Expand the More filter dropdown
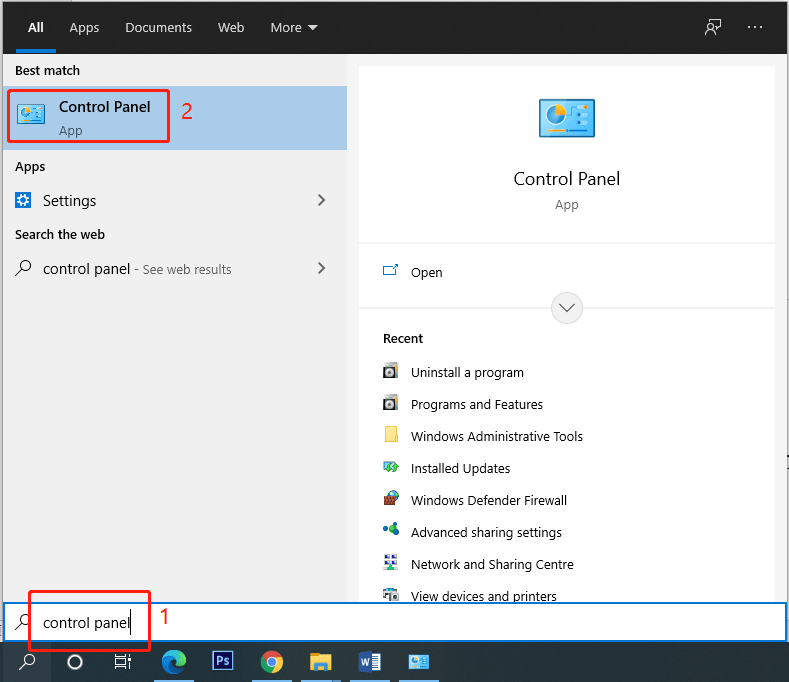Image resolution: width=789 pixels, height=682 pixels. pyautogui.click(x=294, y=28)
